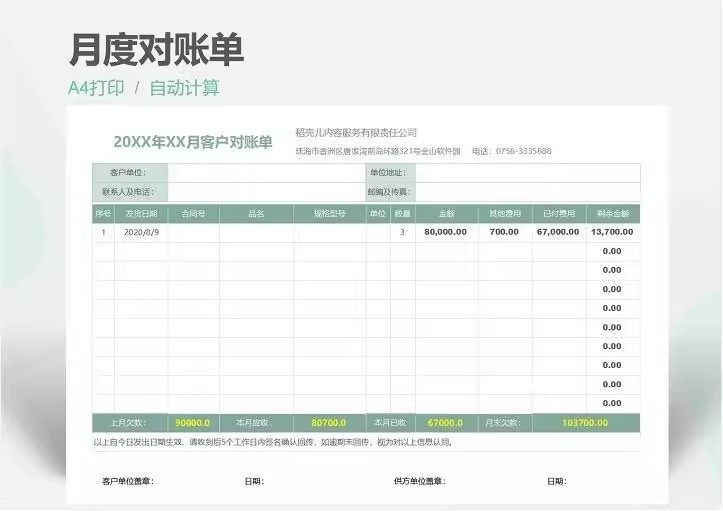Image resolution: width=723 pixels, height=511 pixels.
Task: Select the 品名 column header
Action: [256, 214]
